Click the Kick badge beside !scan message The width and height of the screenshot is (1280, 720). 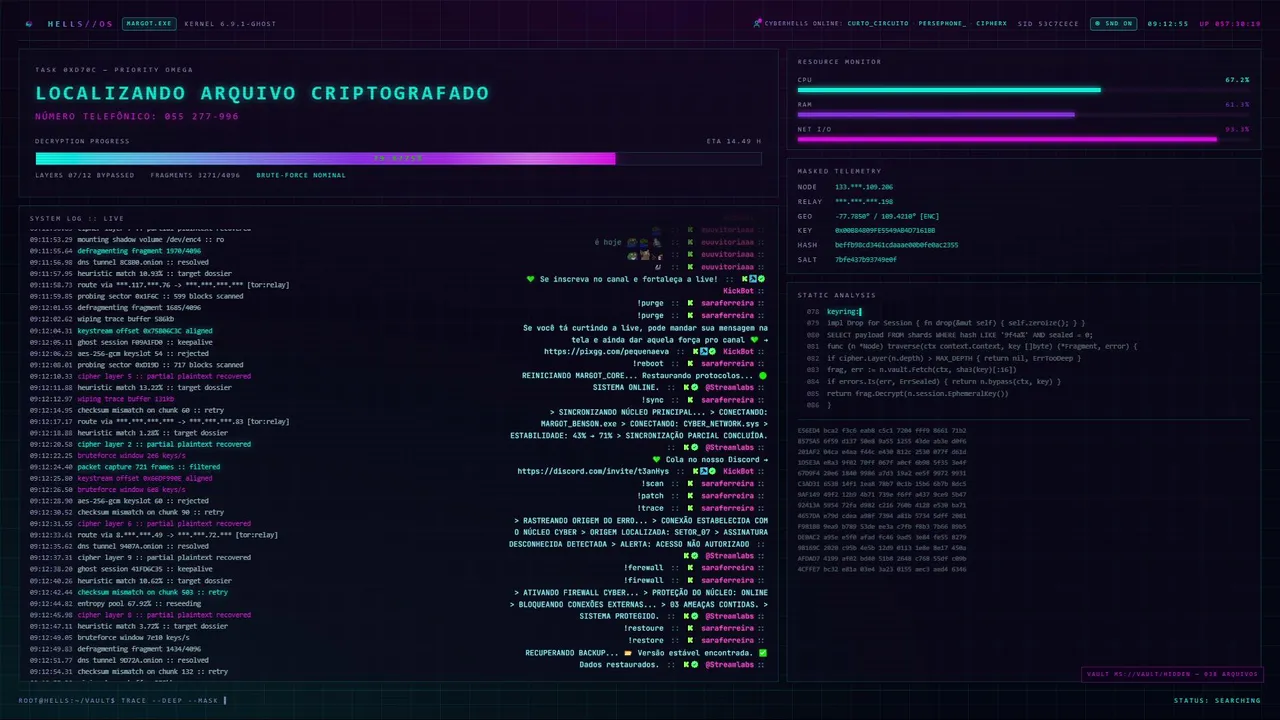[x=690, y=484]
